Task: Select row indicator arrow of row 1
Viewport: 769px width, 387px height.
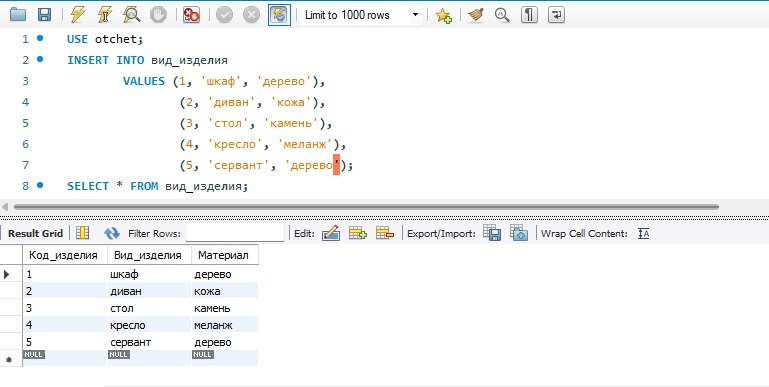Action: (x=7, y=274)
